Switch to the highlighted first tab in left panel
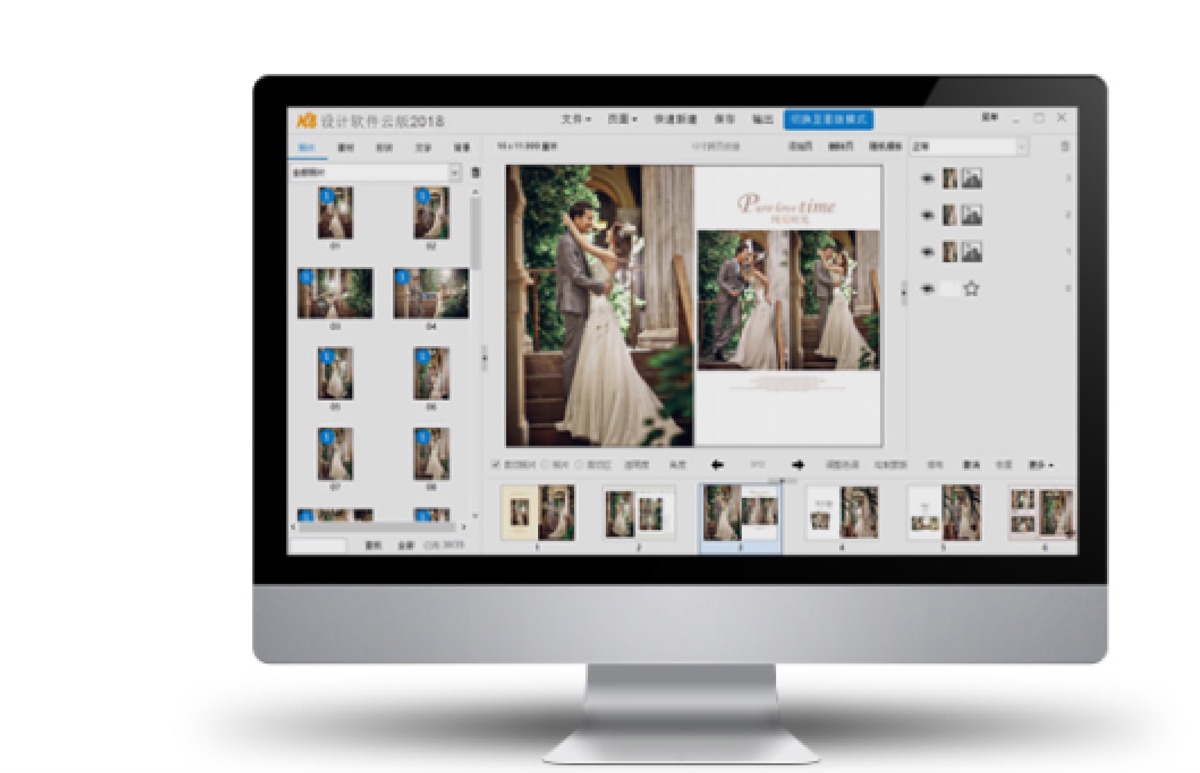1200x773 pixels. (x=306, y=147)
